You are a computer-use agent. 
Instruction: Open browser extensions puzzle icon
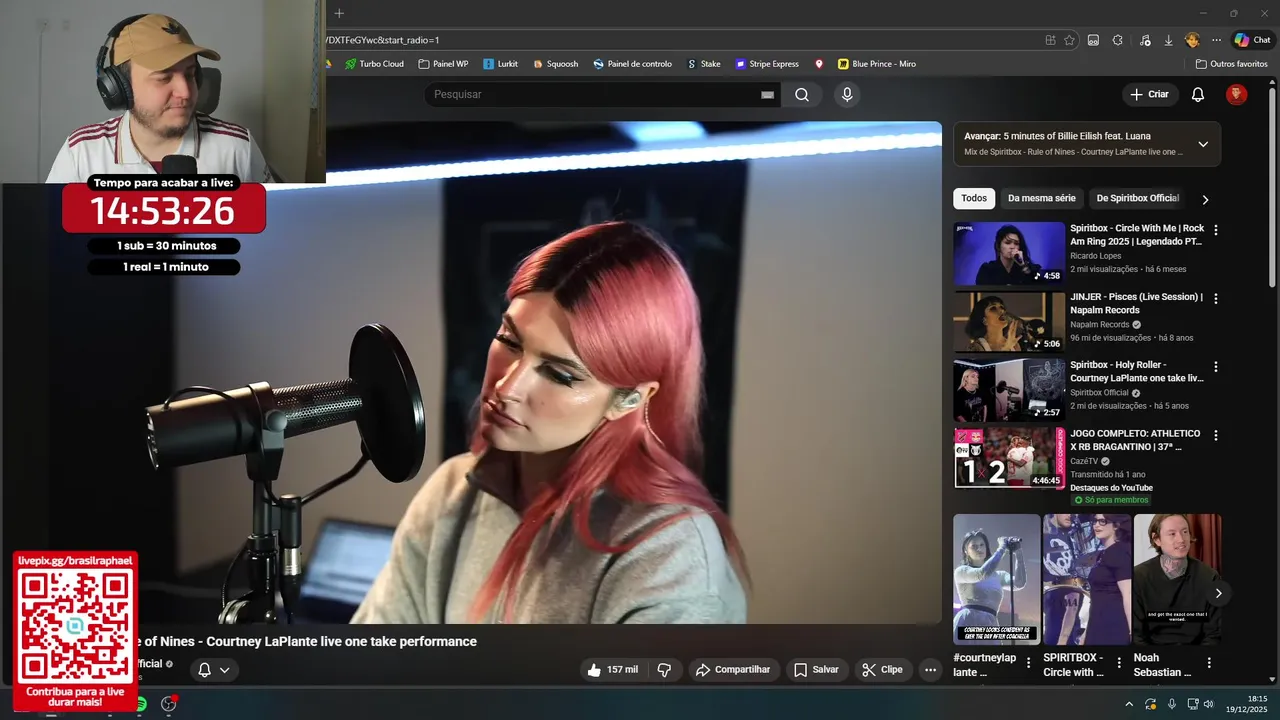[1117, 40]
